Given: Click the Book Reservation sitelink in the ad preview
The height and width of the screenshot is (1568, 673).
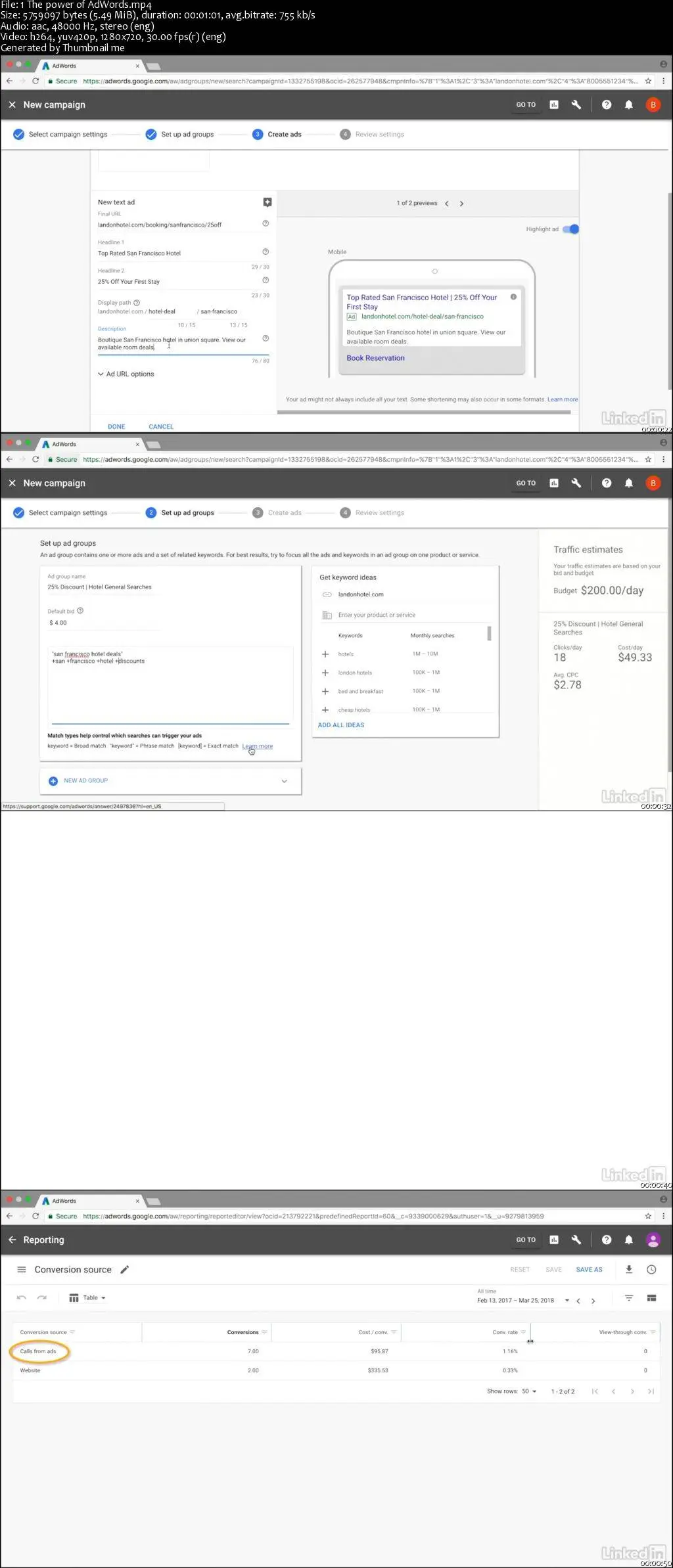Looking at the screenshot, I should pyautogui.click(x=375, y=358).
